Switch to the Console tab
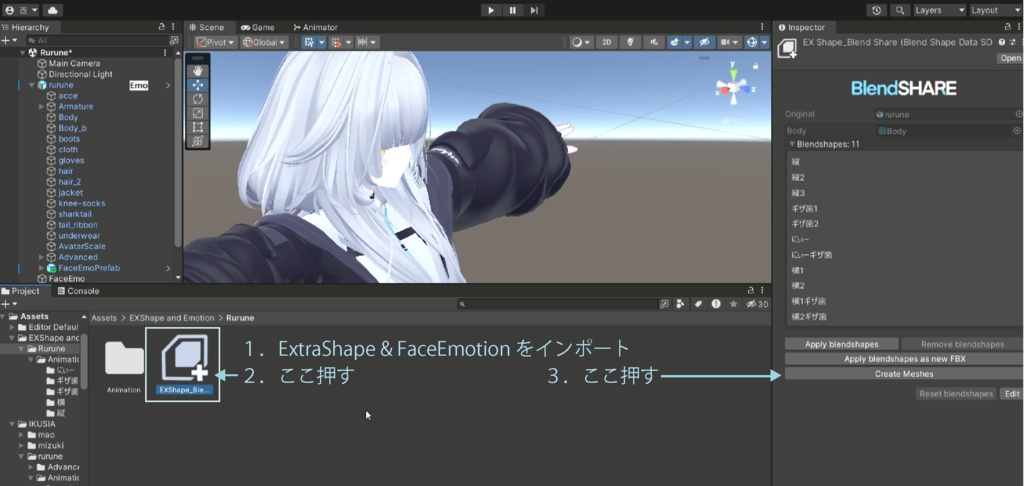This screenshot has width=1024, height=486. coord(78,291)
